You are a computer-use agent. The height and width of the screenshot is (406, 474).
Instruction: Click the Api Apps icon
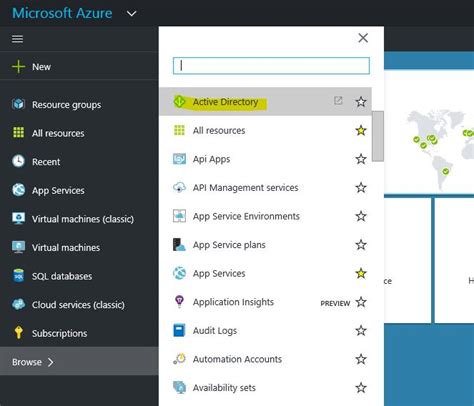click(x=179, y=159)
